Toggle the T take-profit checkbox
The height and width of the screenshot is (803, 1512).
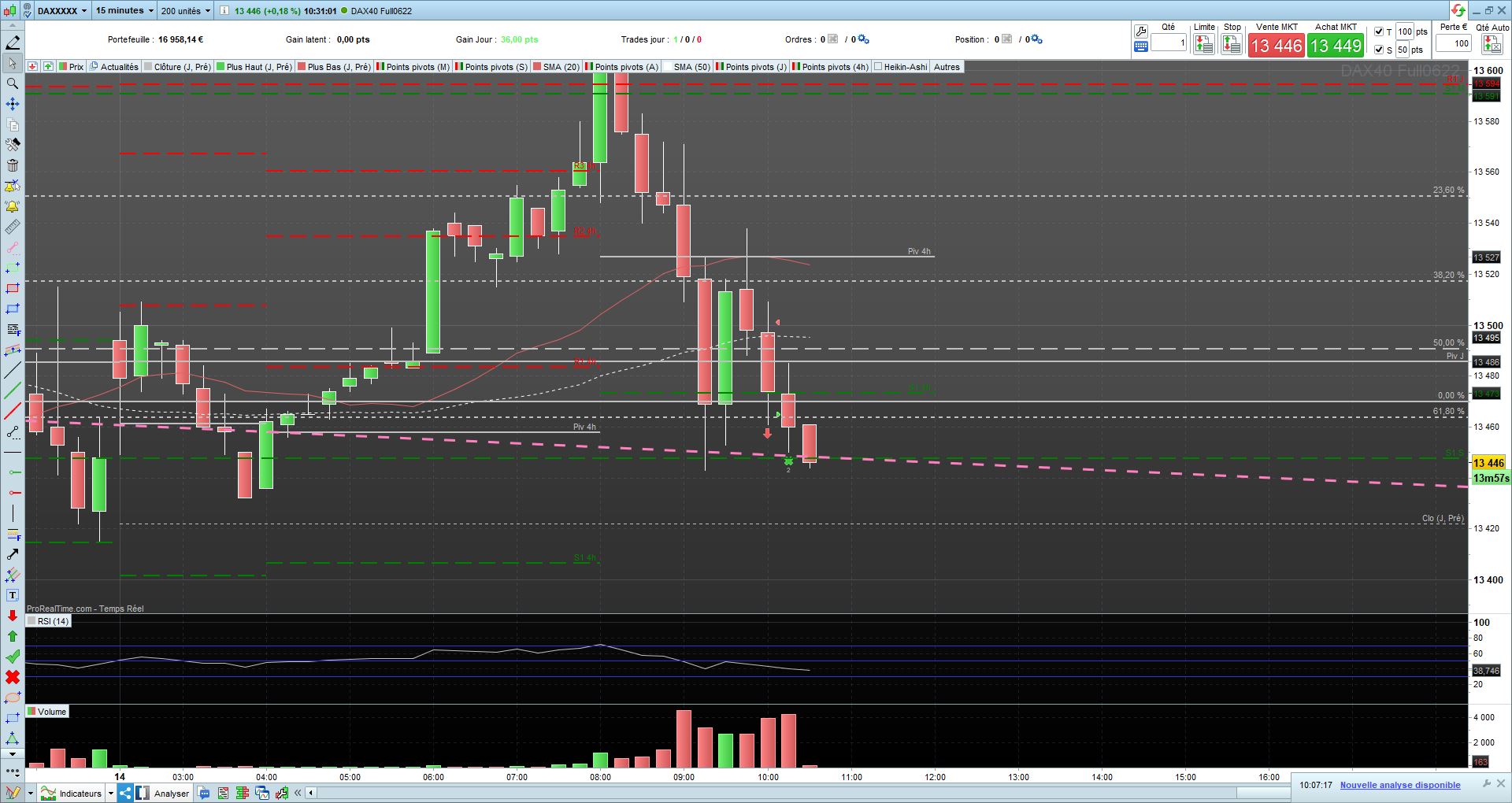[1379, 31]
